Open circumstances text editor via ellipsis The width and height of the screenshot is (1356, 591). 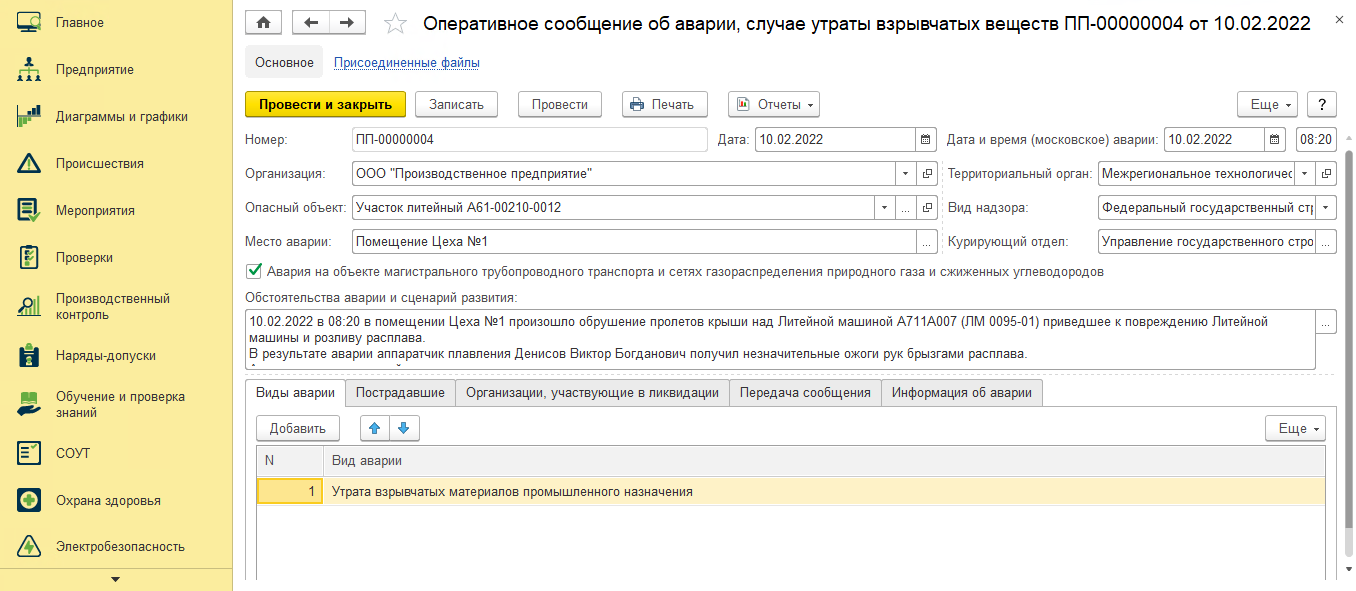pos(1326,322)
